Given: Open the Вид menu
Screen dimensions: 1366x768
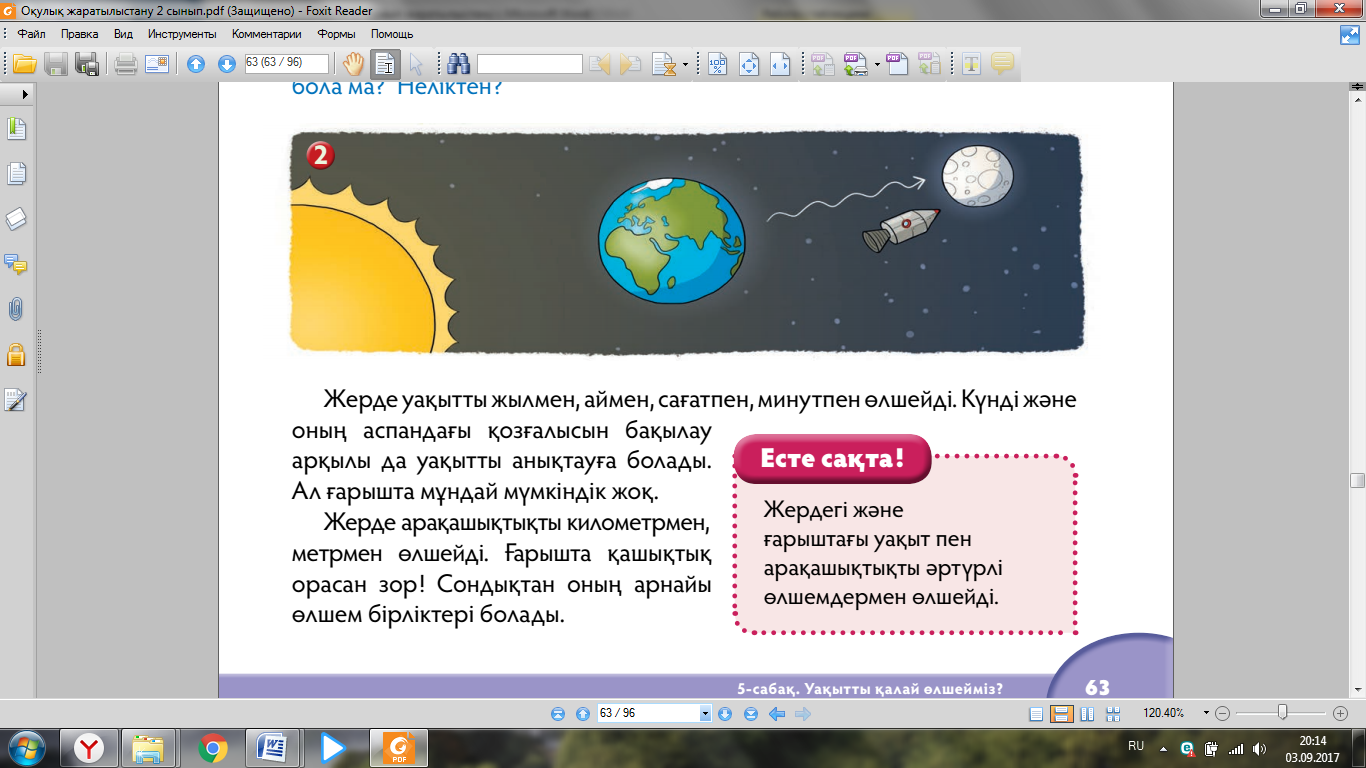Looking at the screenshot, I should pos(124,34).
